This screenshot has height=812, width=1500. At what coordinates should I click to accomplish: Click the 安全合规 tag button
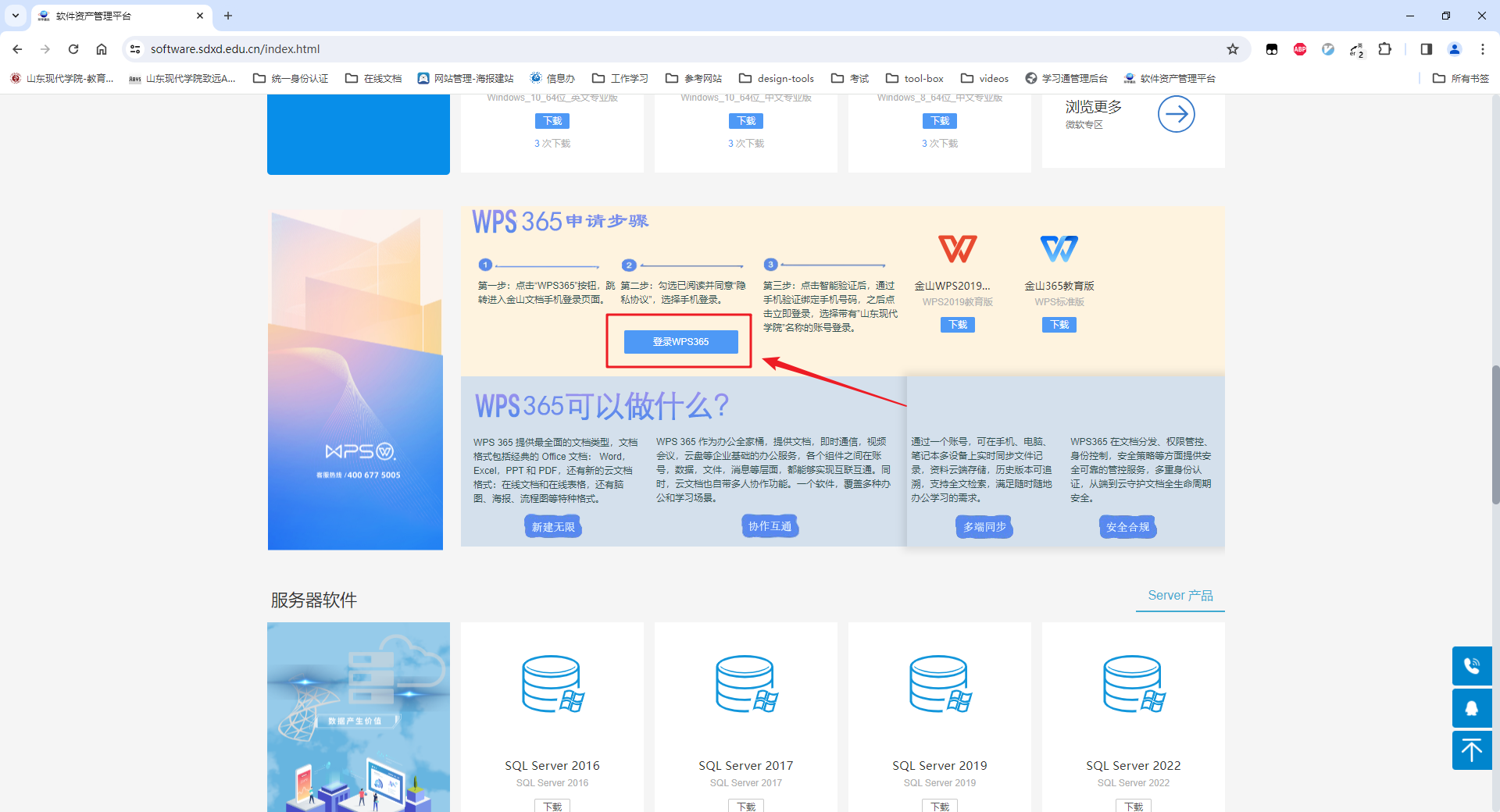(1127, 527)
